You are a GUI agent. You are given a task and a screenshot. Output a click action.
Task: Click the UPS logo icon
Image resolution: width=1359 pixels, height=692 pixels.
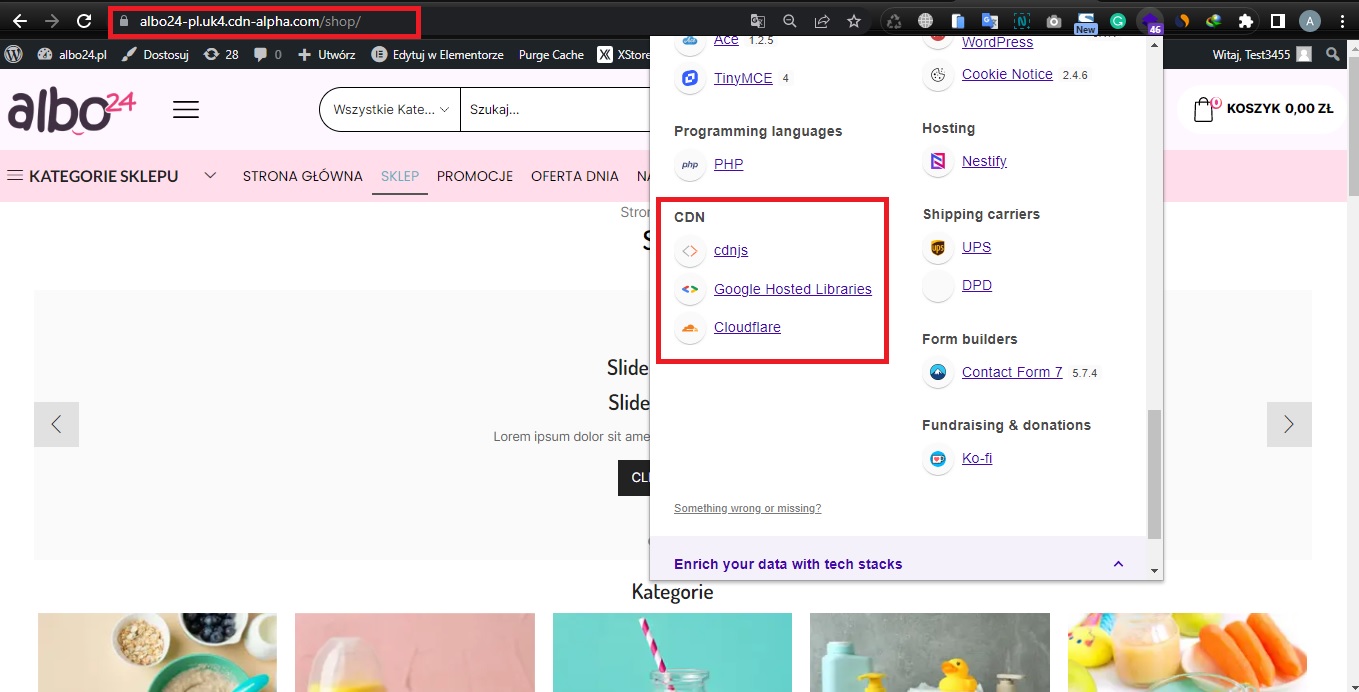pos(937,247)
